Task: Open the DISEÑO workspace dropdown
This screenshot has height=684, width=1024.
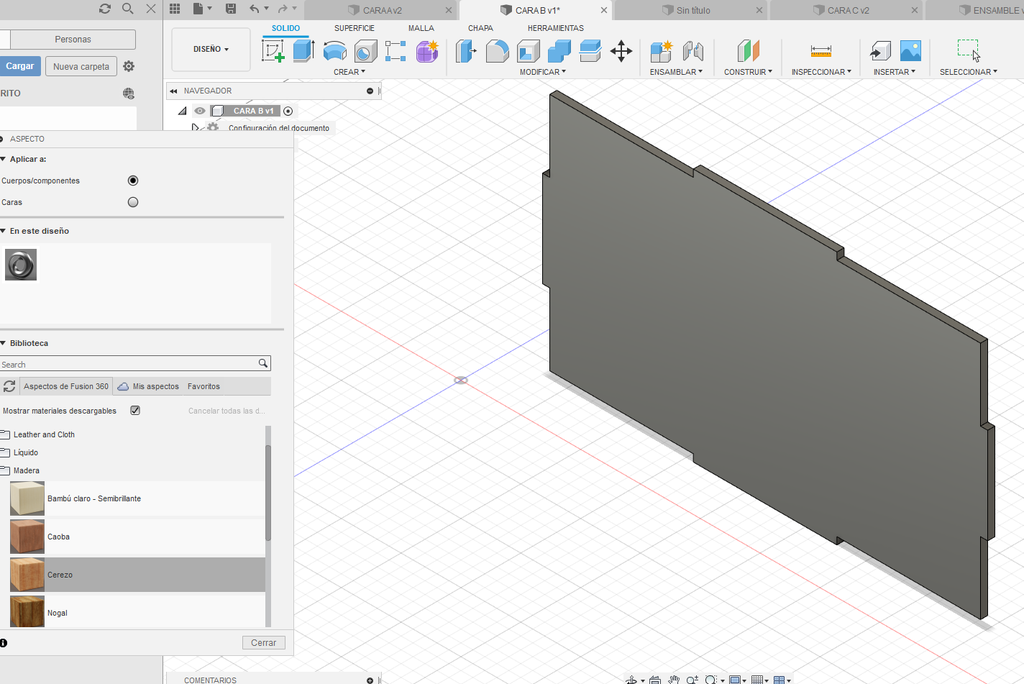Action: (x=211, y=49)
